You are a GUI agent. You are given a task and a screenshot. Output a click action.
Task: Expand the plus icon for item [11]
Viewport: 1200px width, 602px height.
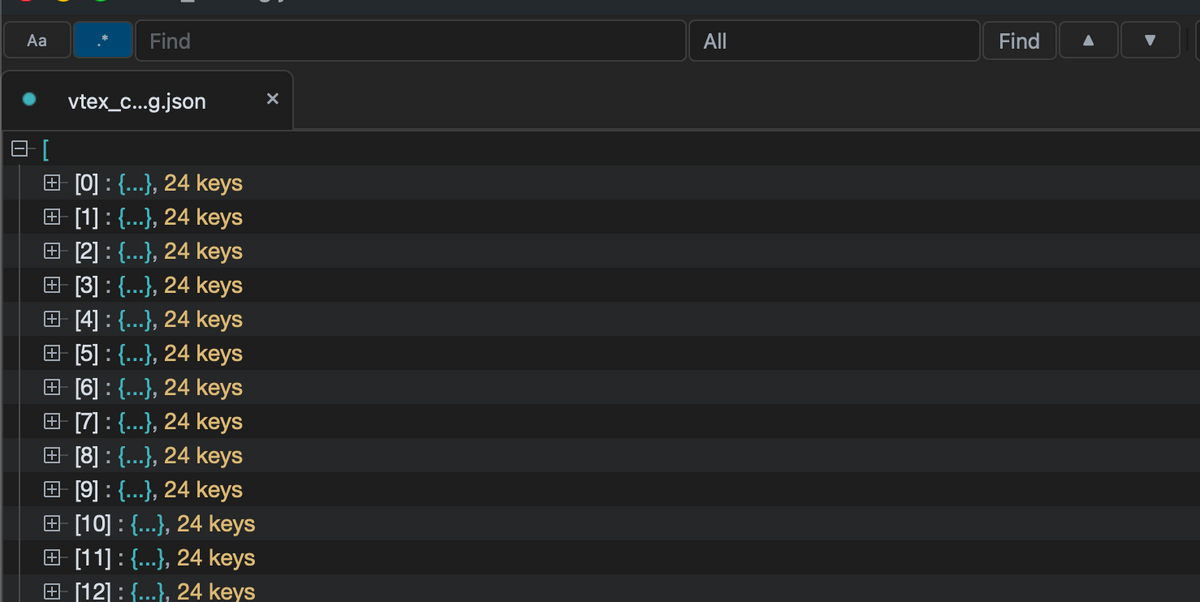[51, 558]
